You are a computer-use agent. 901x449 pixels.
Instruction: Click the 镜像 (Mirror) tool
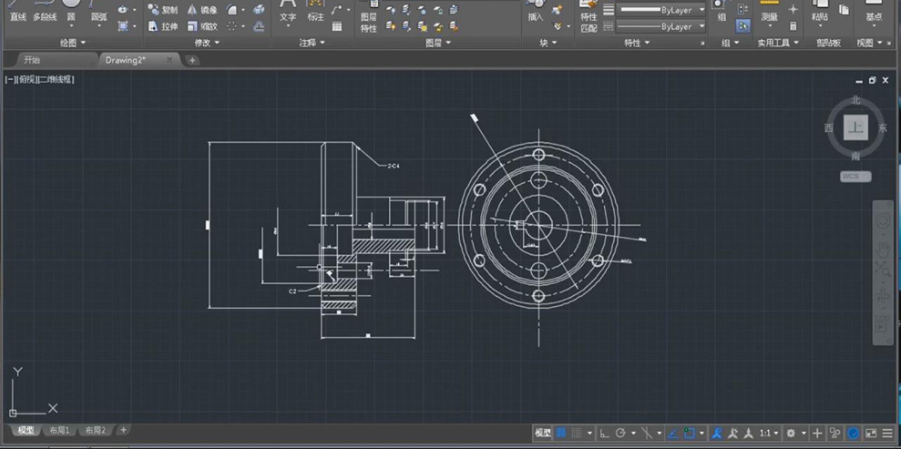(x=202, y=10)
